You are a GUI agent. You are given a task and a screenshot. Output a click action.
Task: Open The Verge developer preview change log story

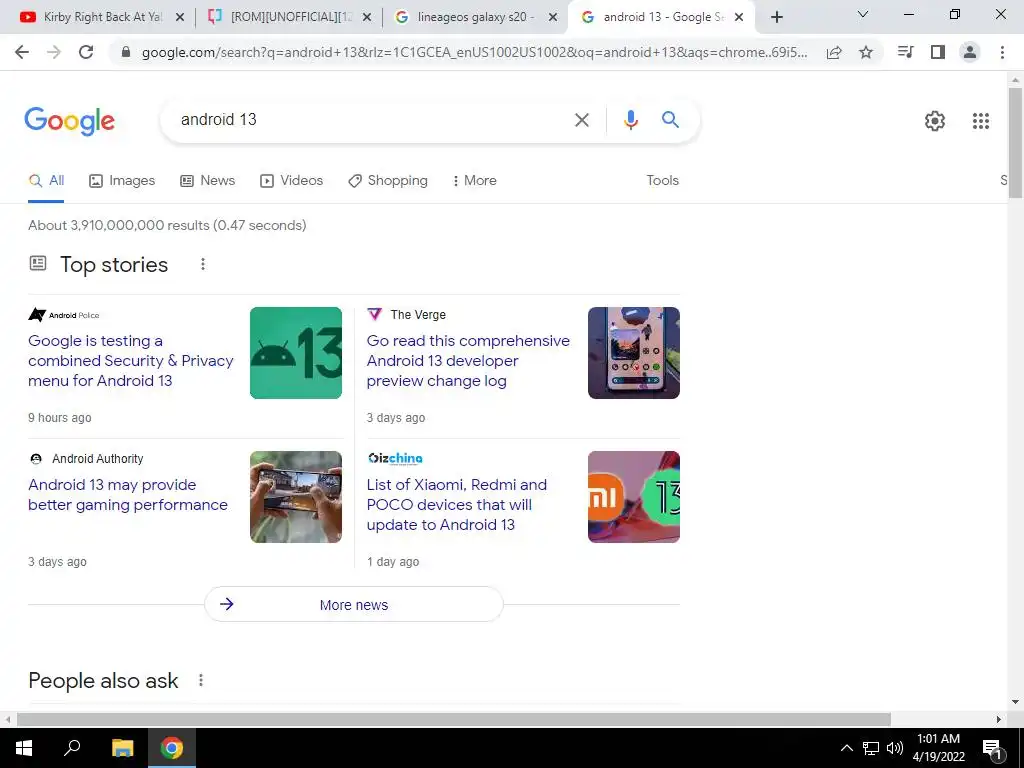[x=468, y=360]
